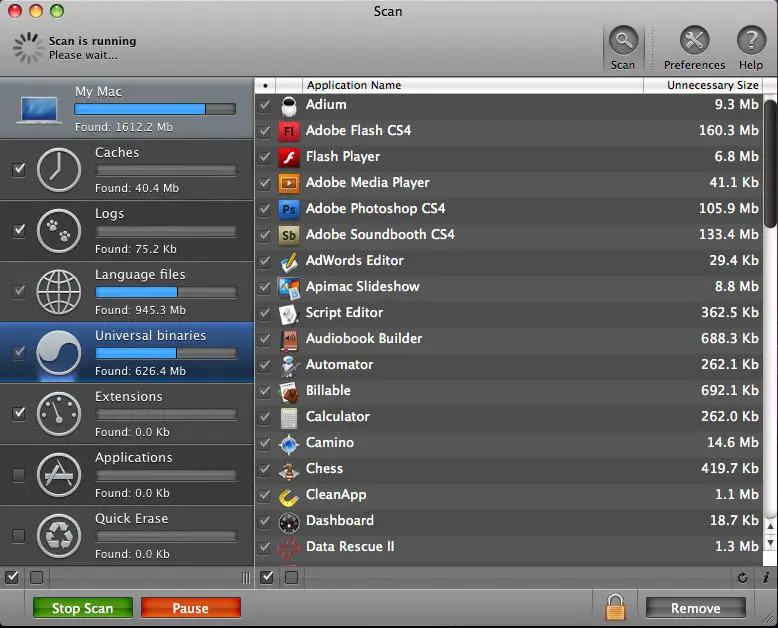
Task: Uncheck all applications below the list
Action: pyautogui.click(x=292, y=577)
